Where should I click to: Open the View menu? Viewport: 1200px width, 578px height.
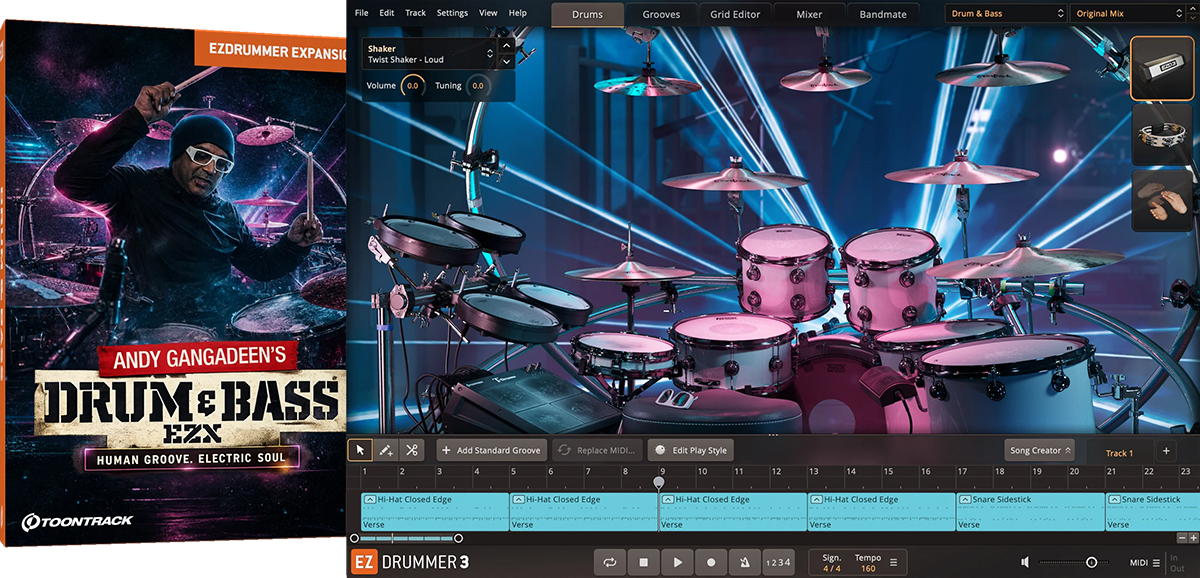488,13
